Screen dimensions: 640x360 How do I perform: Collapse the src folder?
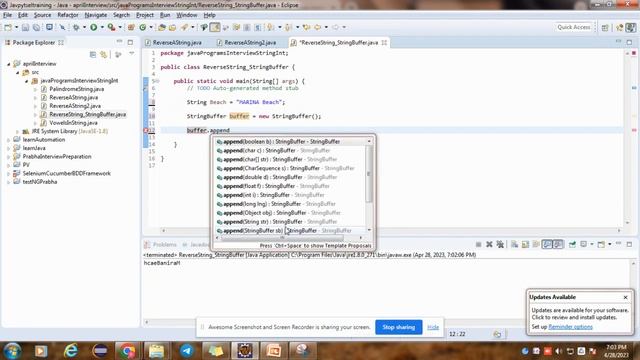pyautogui.click(x=18, y=72)
